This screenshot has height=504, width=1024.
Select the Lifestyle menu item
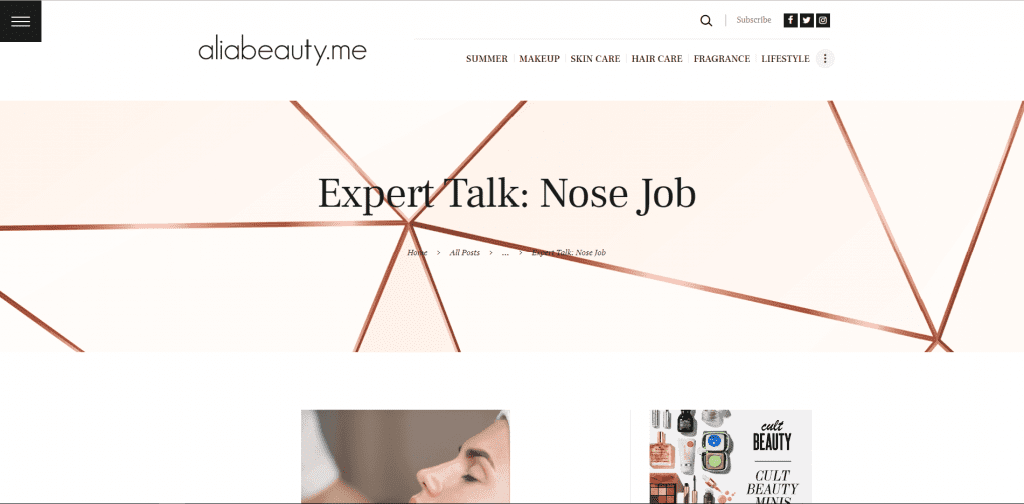pos(786,59)
